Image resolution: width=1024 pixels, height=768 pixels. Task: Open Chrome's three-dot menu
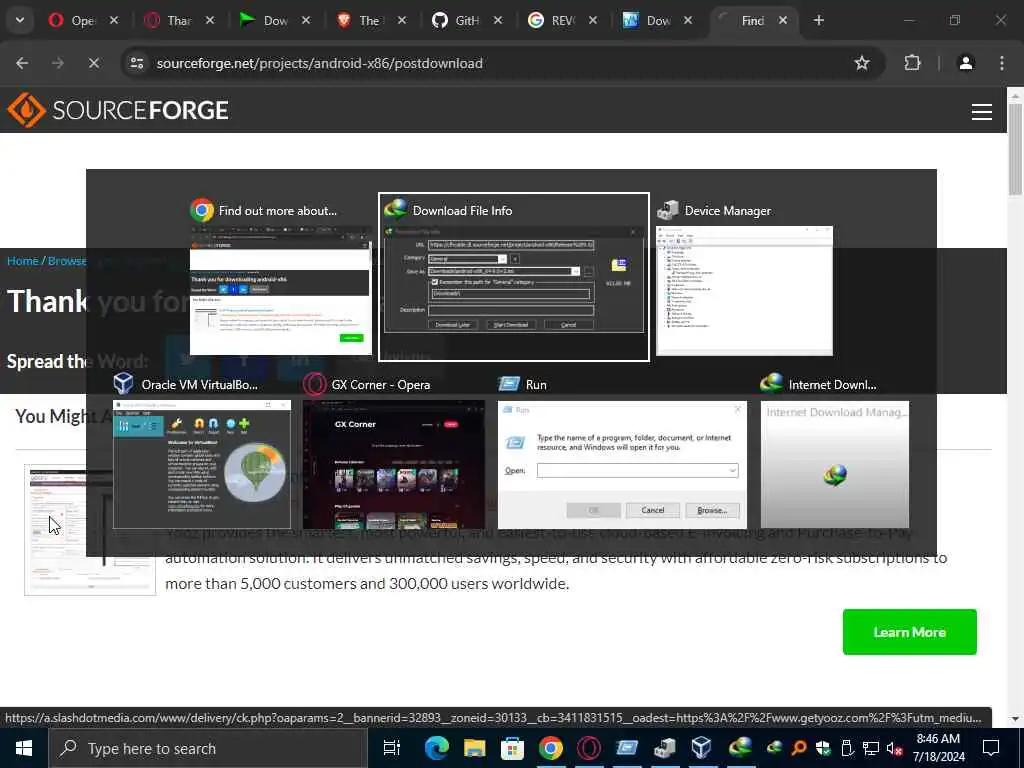[x=1002, y=63]
